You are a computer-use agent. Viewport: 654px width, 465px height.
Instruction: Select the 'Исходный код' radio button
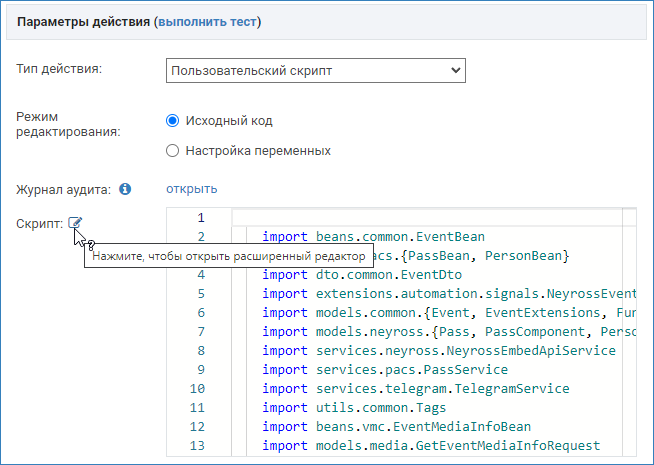pyautogui.click(x=172, y=121)
